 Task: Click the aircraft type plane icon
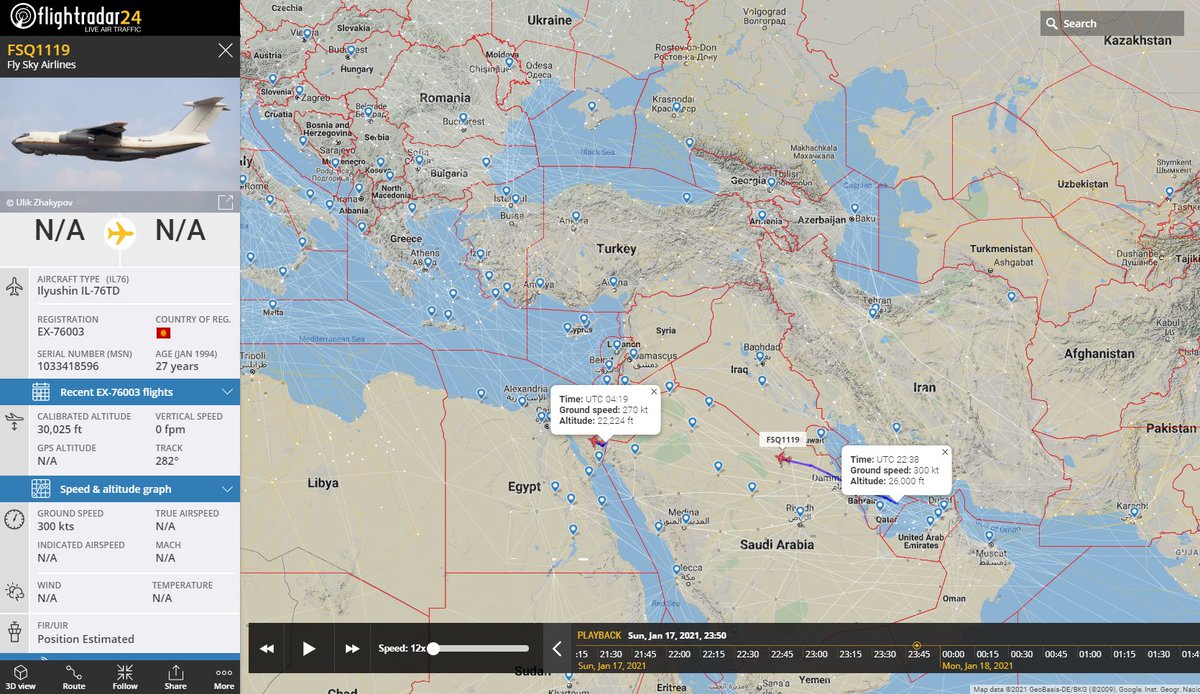coord(14,287)
